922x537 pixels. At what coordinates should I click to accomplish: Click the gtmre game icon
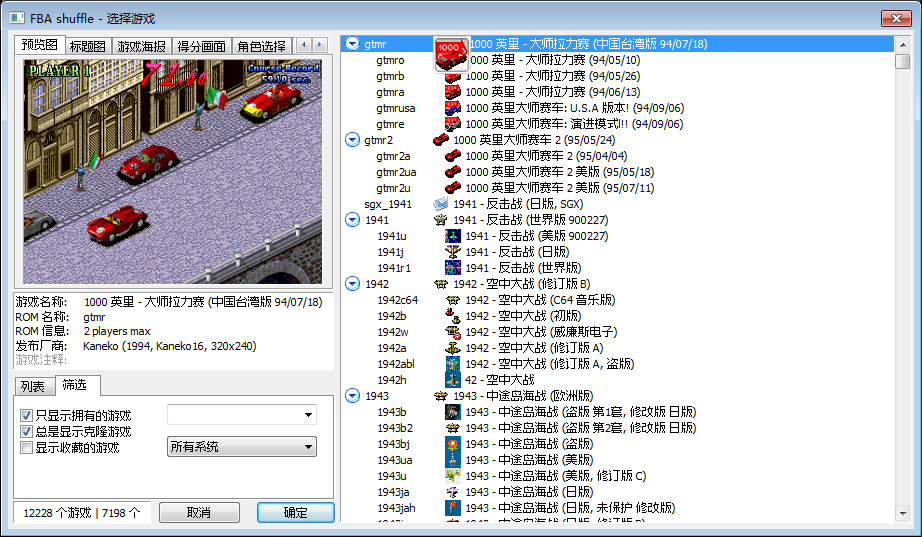pos(452,124)
